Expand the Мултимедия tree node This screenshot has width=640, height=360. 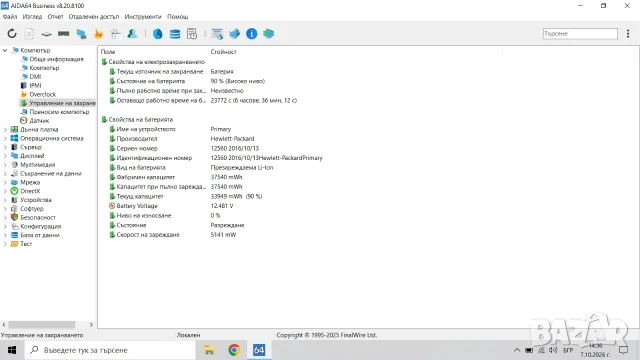tap(5, 164)
